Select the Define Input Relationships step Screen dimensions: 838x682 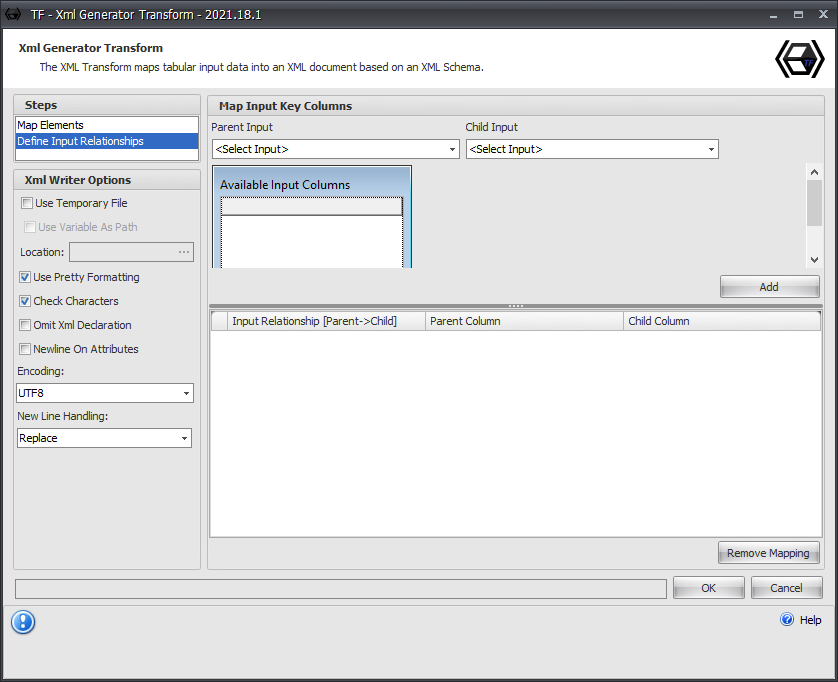(x=80, y=141)
